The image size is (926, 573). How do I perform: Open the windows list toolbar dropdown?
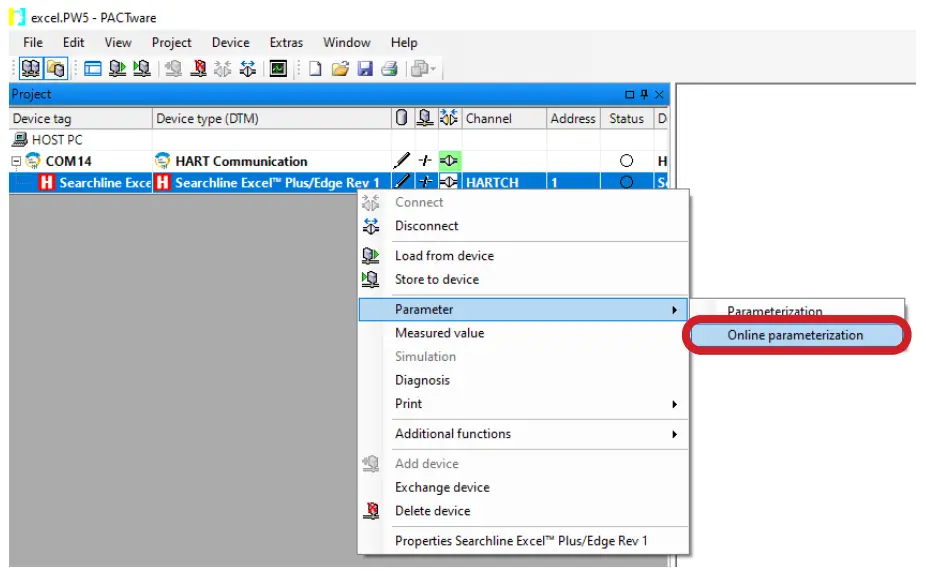423,69
